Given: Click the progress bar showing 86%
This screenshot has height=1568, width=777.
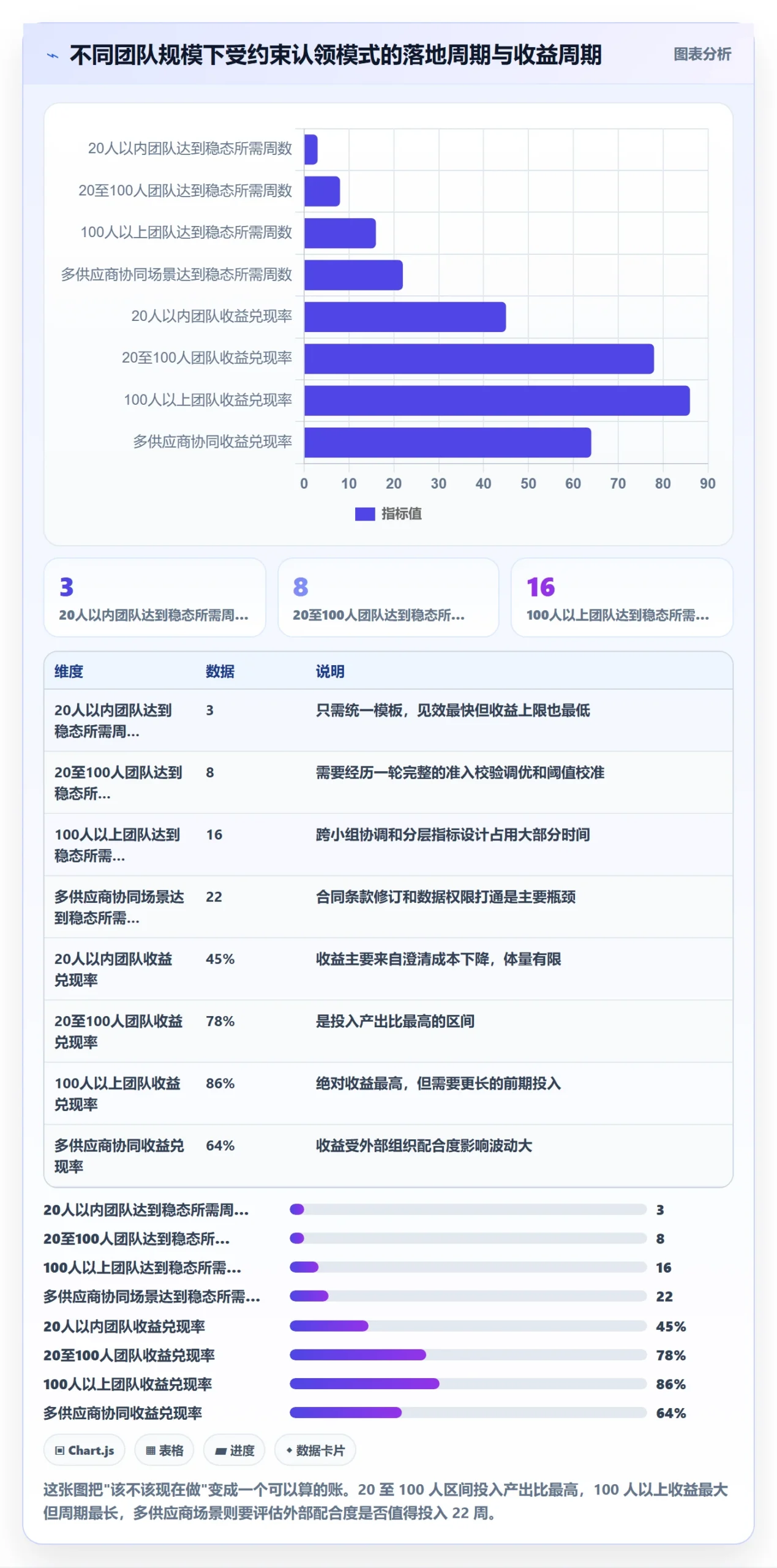Looking at the screenshot, I should [468, 1383].
